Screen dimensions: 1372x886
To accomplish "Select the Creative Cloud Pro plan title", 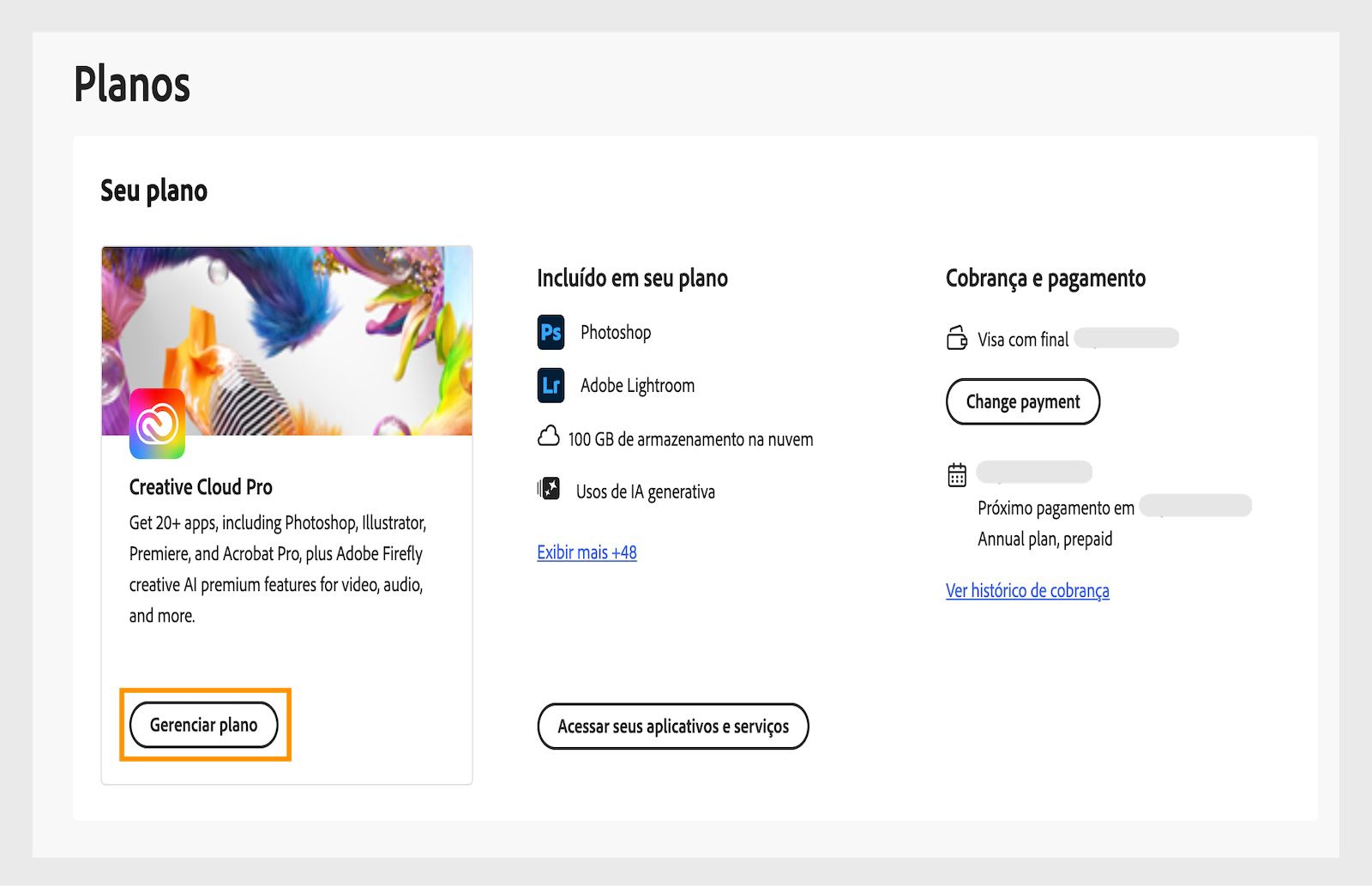I will coord(201,487).
